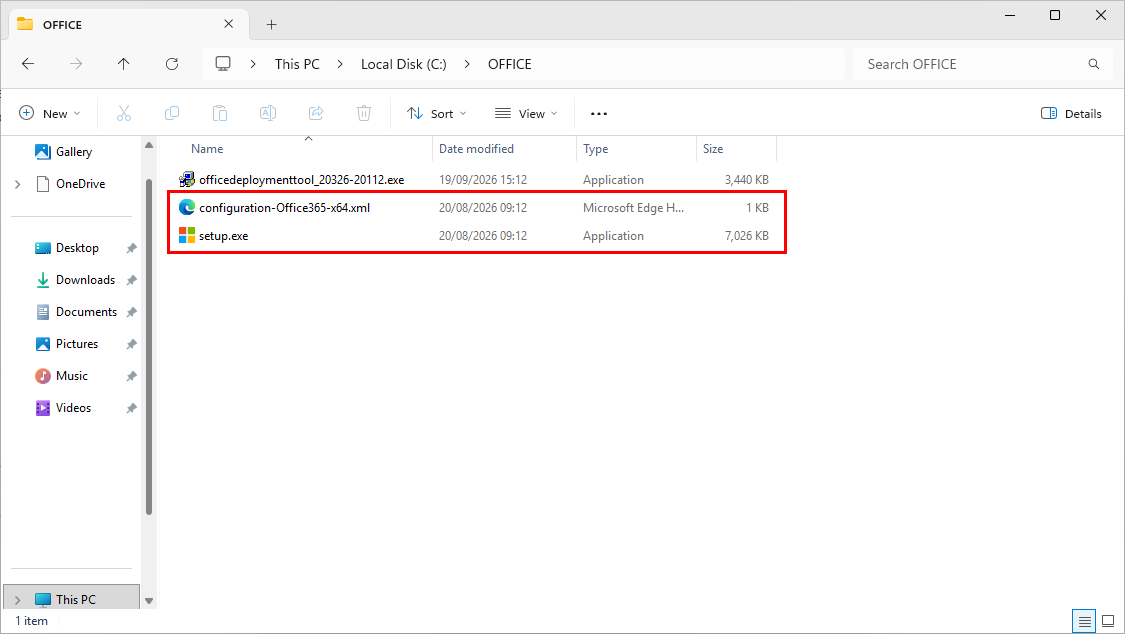Open Gallery in navigation pane
1125x634 pixels.
click(x=74, y=151)
